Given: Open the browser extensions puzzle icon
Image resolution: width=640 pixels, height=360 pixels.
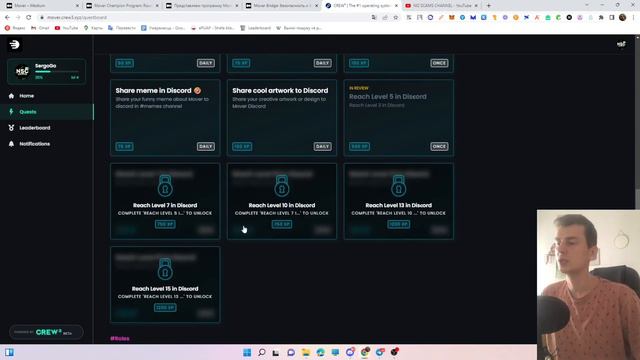Looking at the screenshot, I should tap(601, 18).
